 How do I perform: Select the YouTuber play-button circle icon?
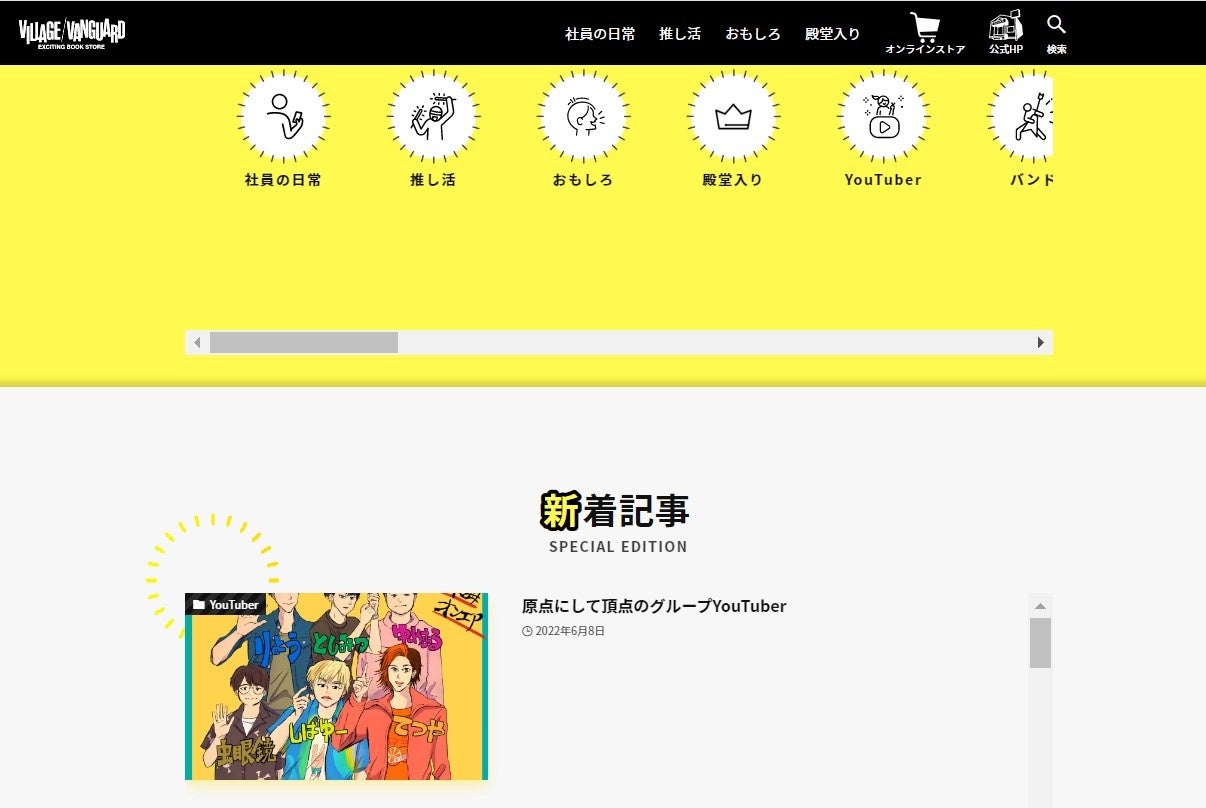coord(883,115)
